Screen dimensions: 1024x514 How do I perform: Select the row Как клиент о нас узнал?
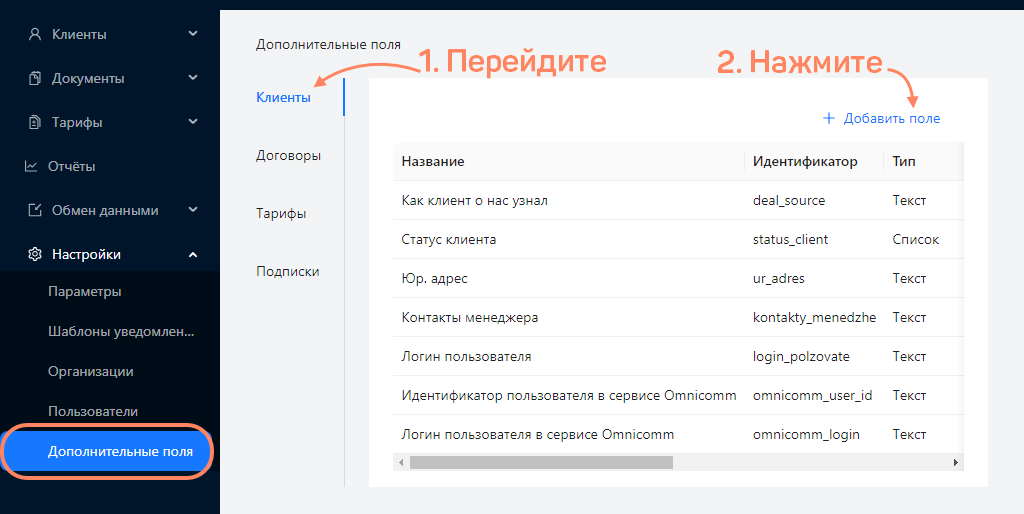tap(678, 201)
